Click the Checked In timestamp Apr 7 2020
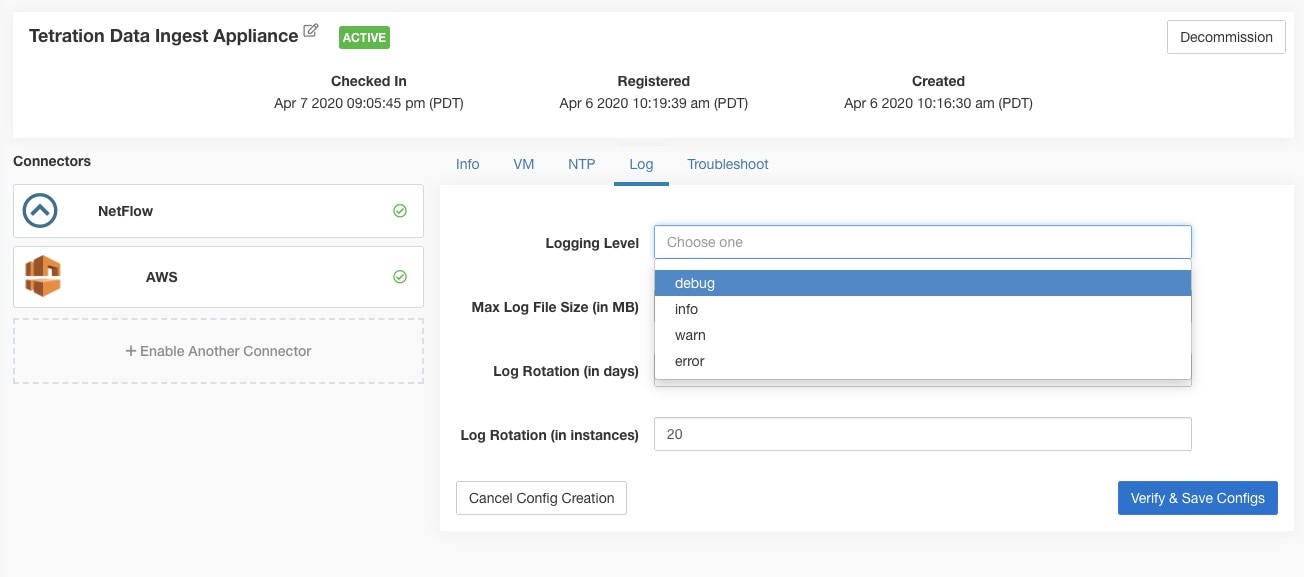 (x=369, y=103)
